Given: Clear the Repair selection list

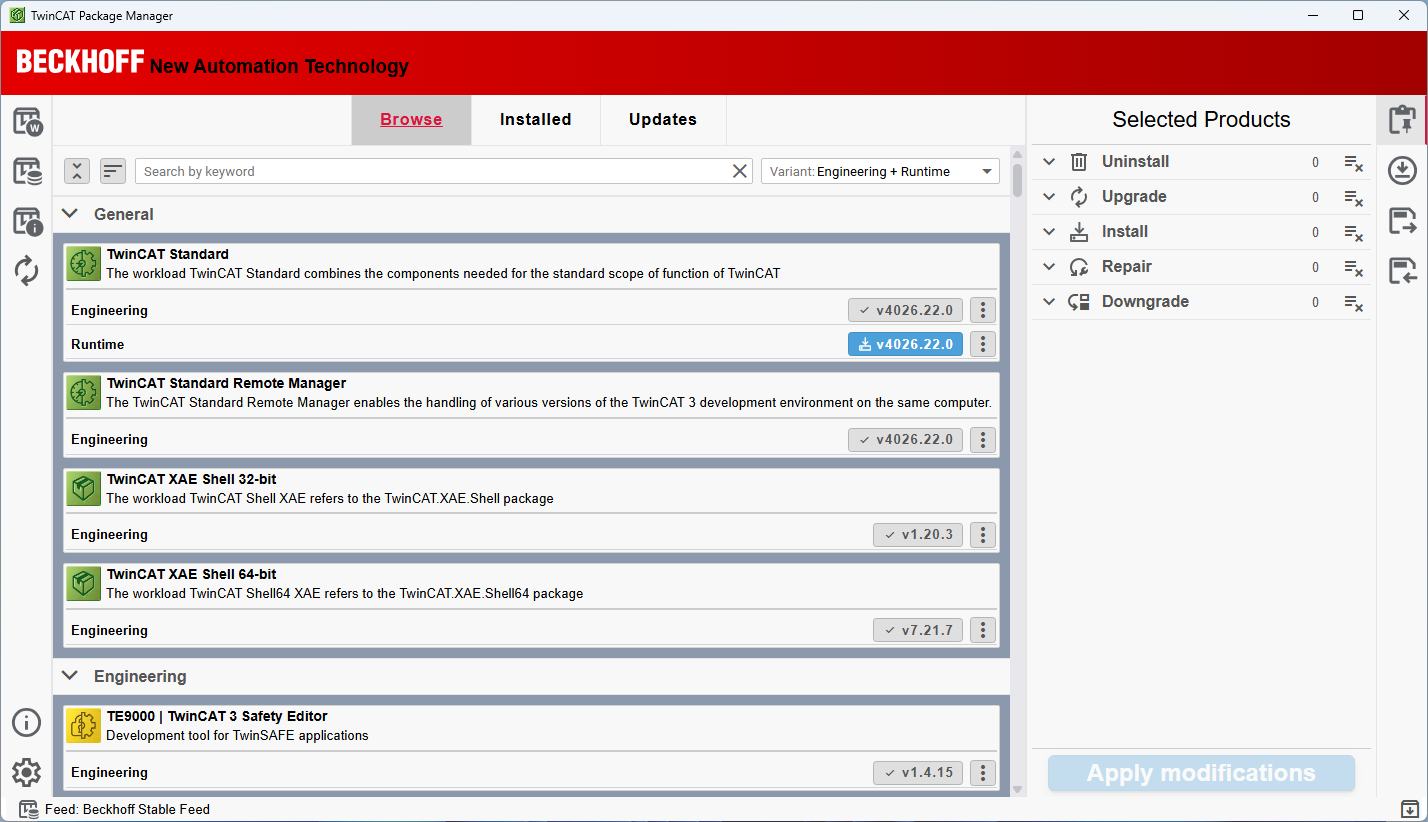Looking at the screenshot, I should pyautogui.click(x=1353, y=267).
